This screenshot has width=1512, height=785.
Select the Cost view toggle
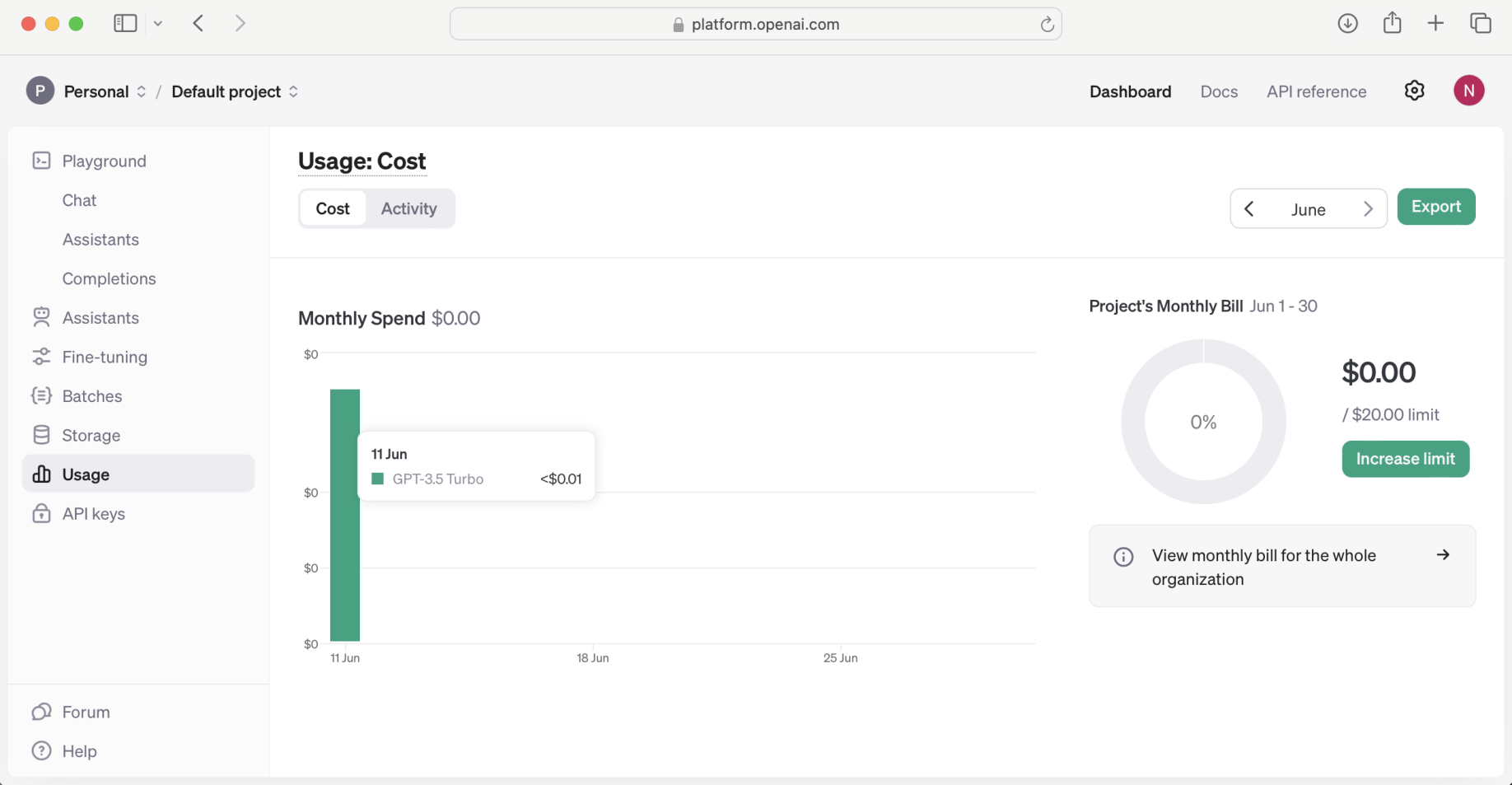tap(333, 209)
